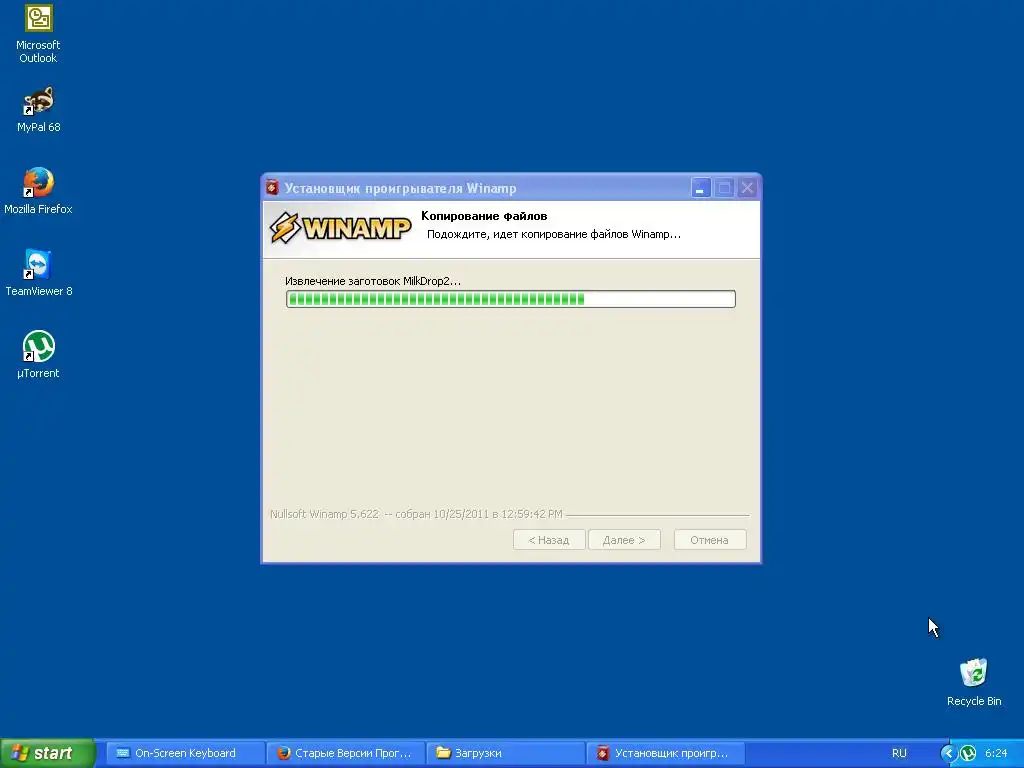Click the 'Подождите, идет копирование файлов Winamp…' text

(554, 234)
